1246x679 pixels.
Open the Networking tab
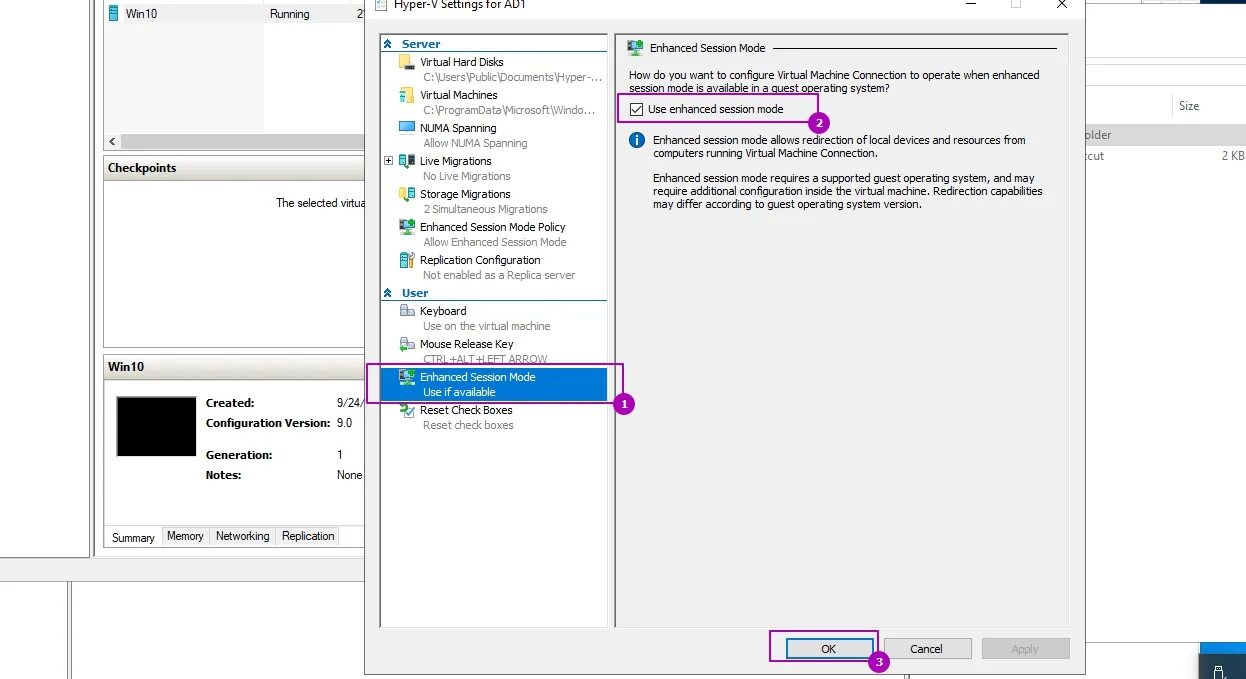tap(242, 536)
